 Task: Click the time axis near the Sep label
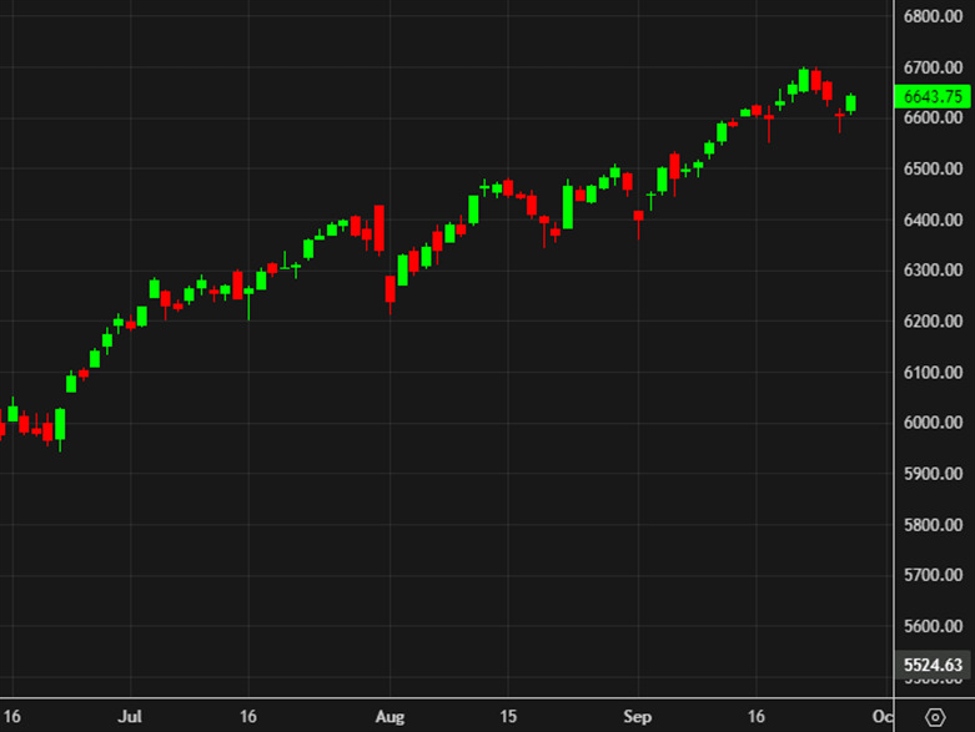pyautogui.click(x=637, y=717)
